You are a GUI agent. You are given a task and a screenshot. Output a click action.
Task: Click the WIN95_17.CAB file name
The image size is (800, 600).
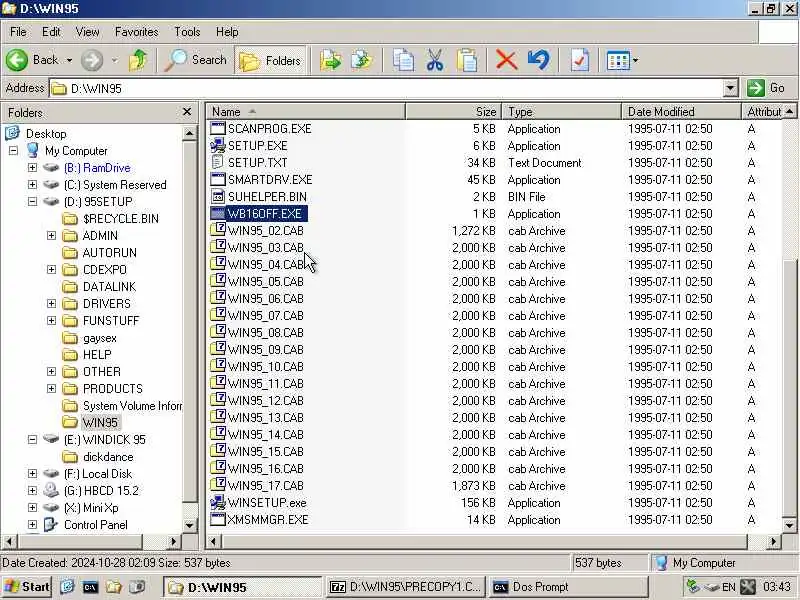(266, 486)
